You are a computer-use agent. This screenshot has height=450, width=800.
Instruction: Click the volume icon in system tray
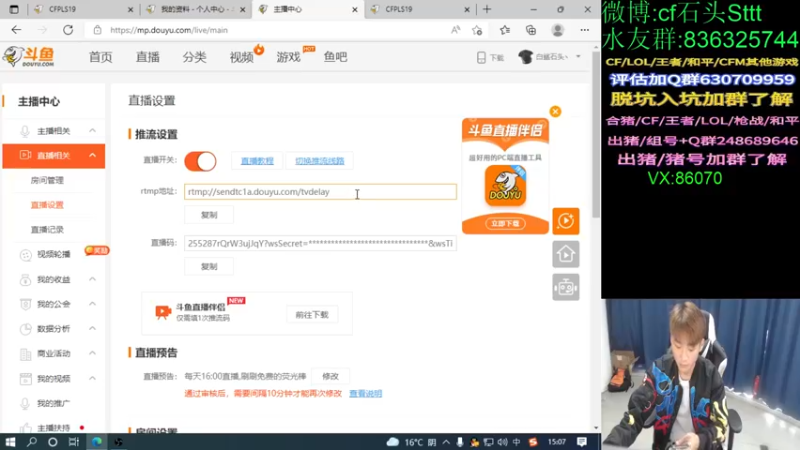503,442
